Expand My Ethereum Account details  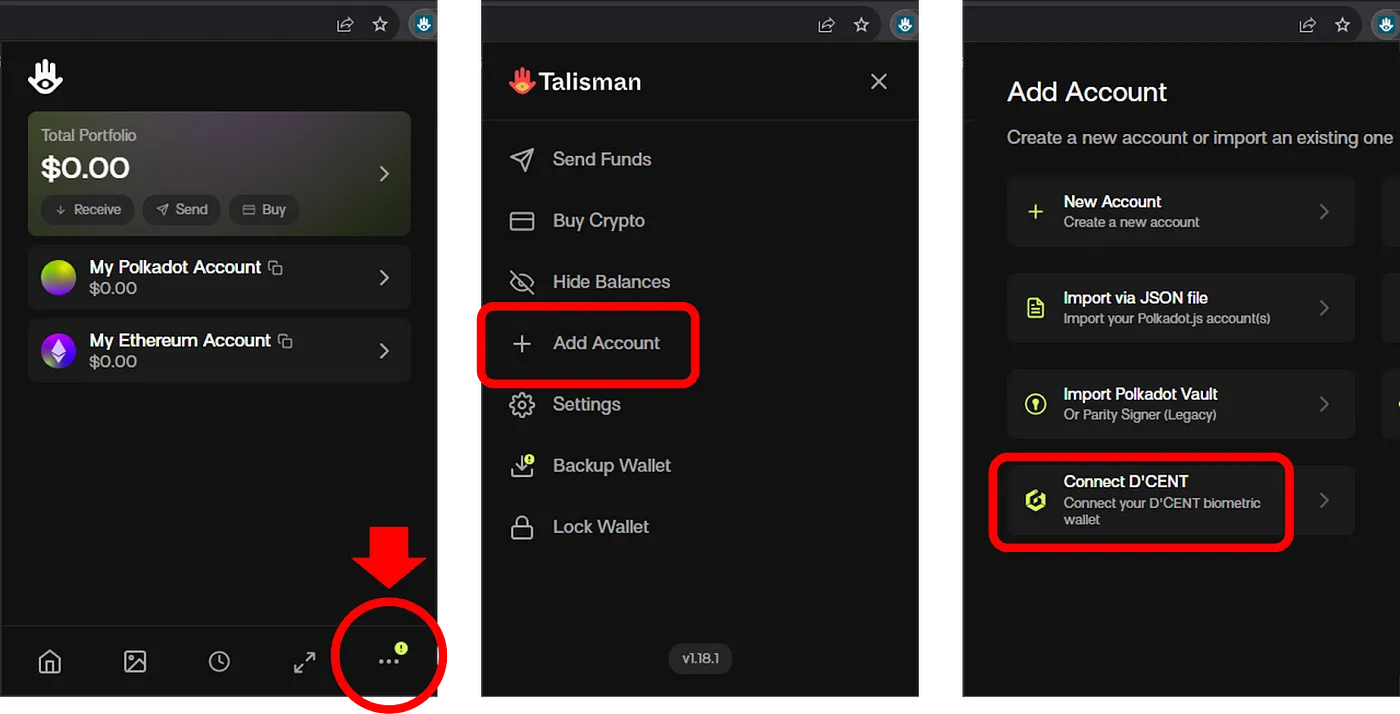pos(384,351)
